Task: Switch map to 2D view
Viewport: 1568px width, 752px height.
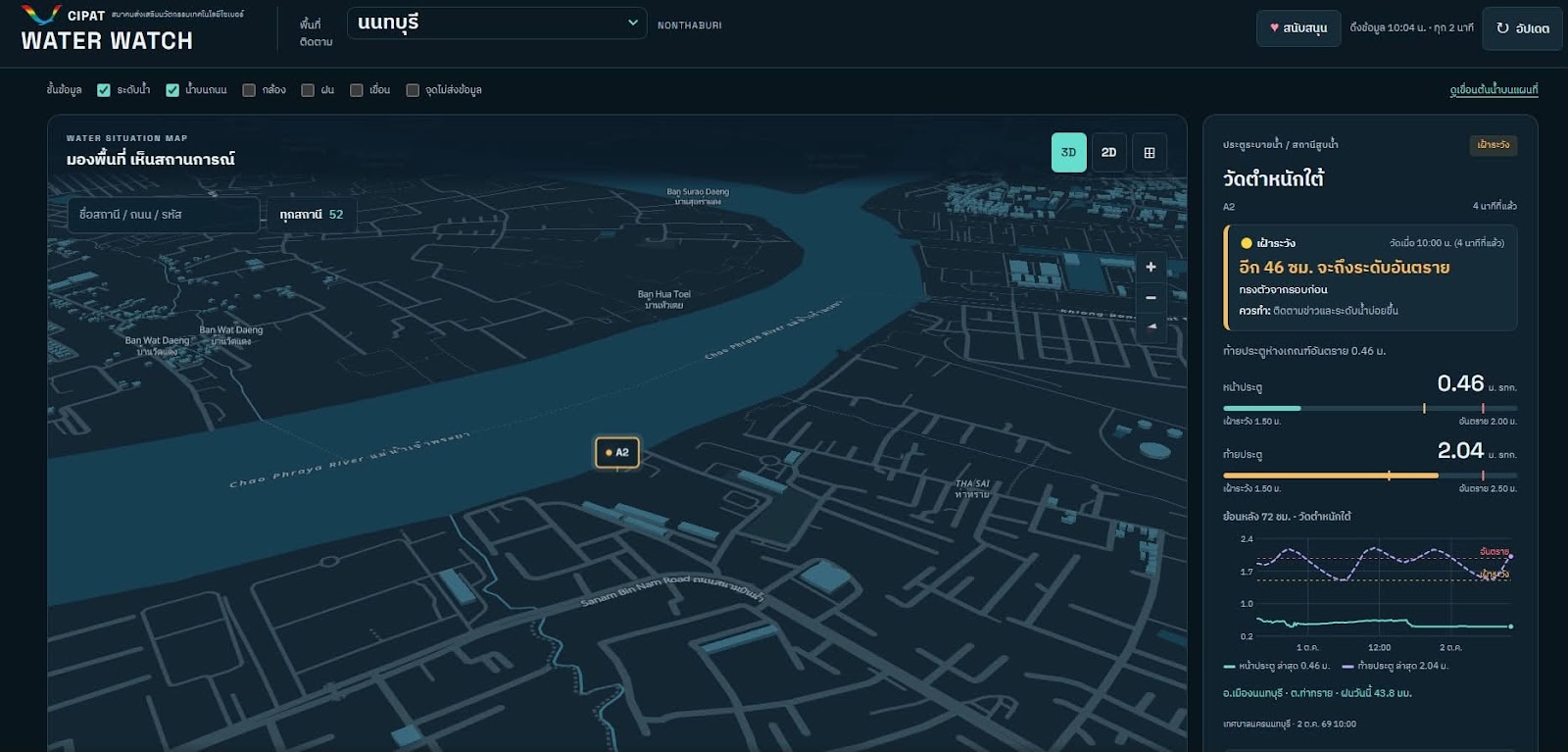Action: point(1108,153)
